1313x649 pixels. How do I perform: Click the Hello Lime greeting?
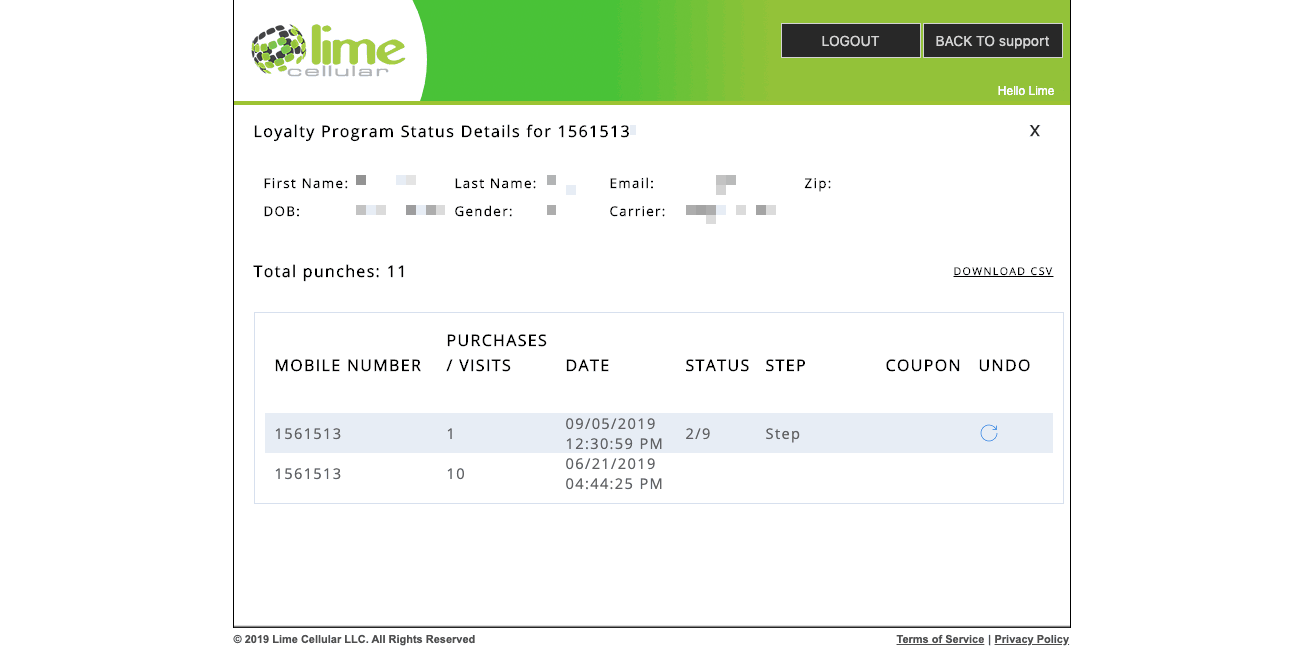(1026, 91)
